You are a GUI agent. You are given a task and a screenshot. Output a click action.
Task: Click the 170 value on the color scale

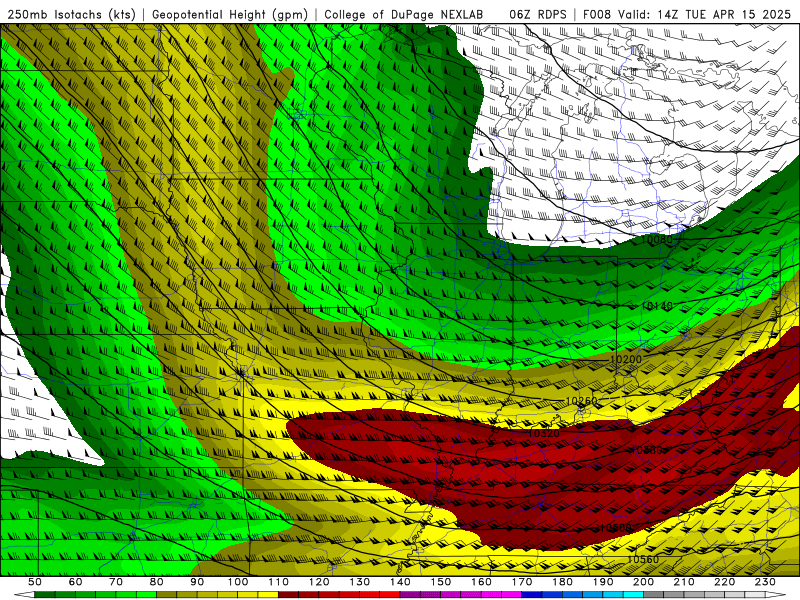522,582
